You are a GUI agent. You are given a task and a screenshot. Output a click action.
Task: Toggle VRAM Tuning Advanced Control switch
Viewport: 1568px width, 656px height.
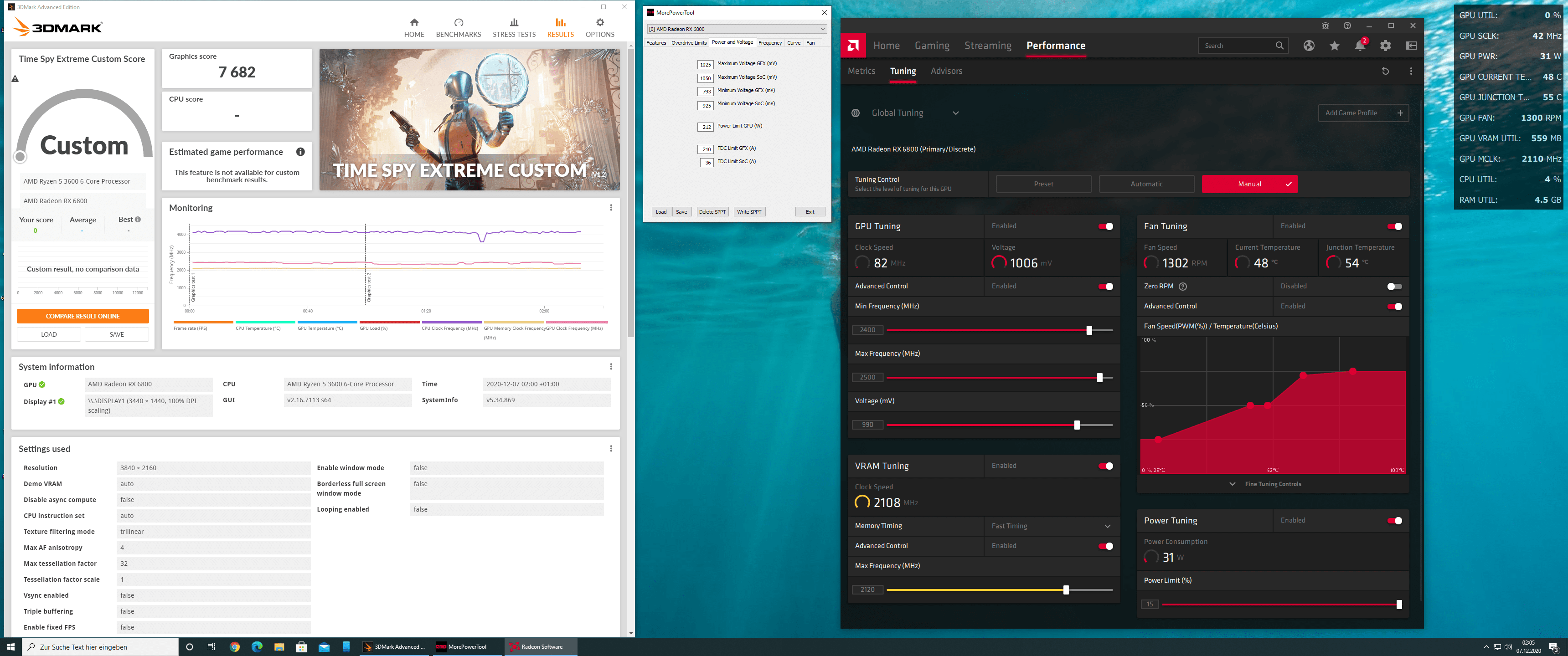click(x=1105, y=546)
